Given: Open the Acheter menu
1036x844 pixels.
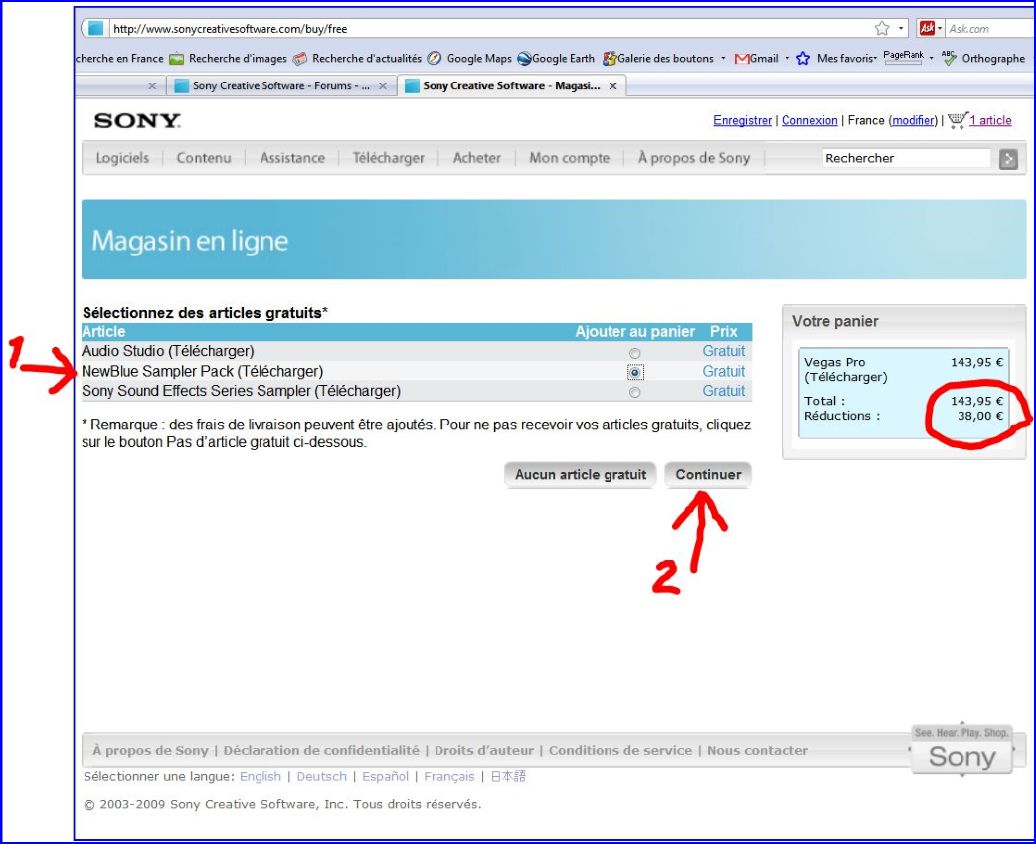Looking at the screenshot, I should (476, 158).
